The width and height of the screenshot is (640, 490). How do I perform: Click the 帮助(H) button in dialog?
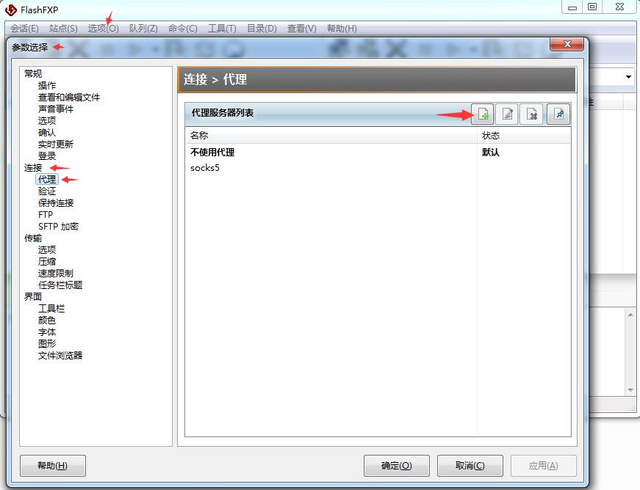pos(53,466)
